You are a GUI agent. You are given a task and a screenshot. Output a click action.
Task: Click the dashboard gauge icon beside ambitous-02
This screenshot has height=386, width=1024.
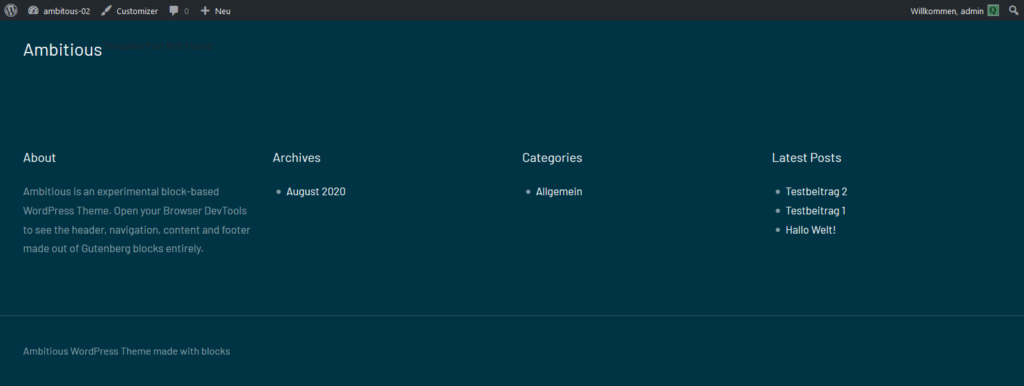pyautogui.click(x=33, y=10)
